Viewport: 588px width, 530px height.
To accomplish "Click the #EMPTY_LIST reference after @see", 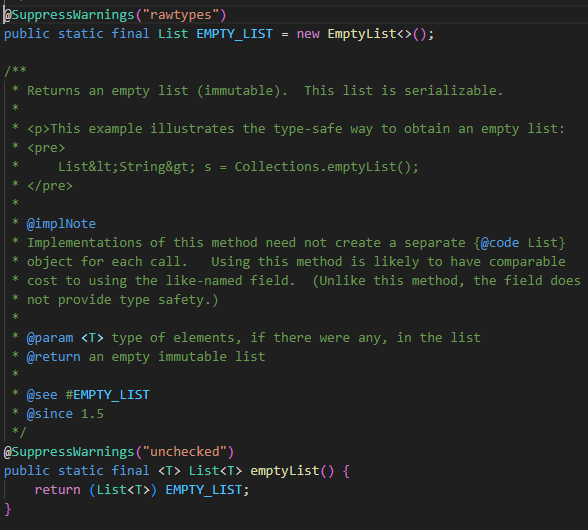I will [108, 395].
